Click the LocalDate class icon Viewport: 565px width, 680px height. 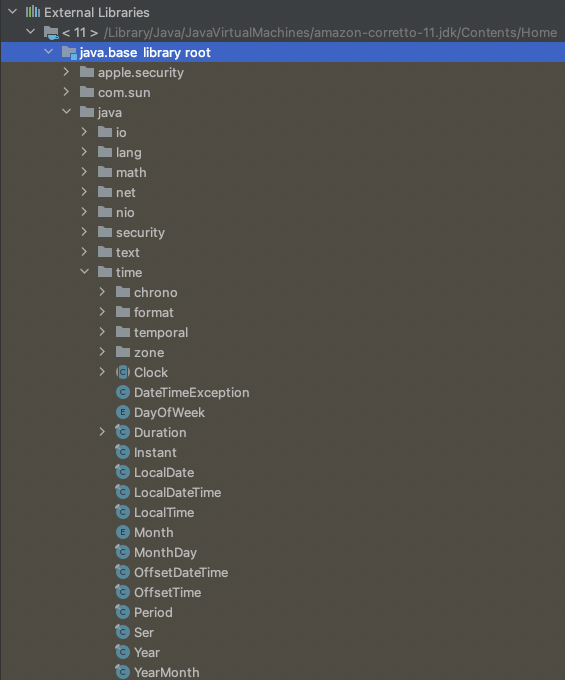click(x=123, y=472)
